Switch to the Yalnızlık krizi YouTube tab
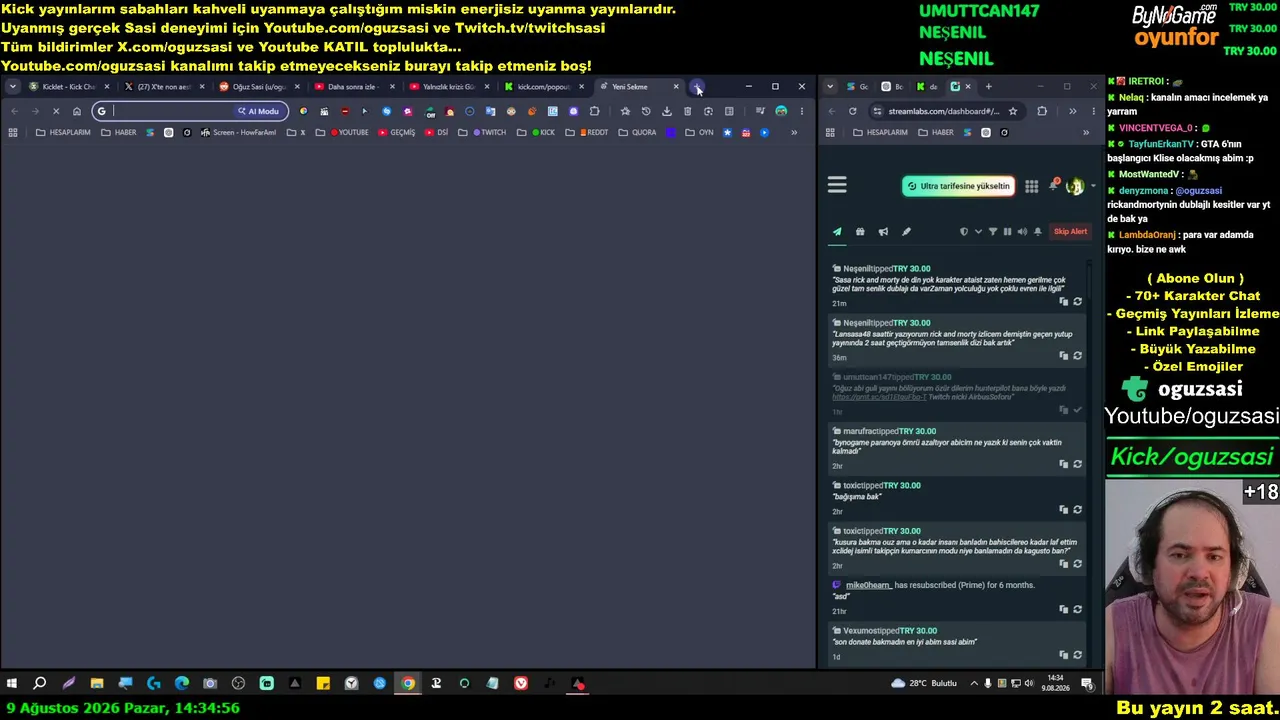 pos(449,87)
